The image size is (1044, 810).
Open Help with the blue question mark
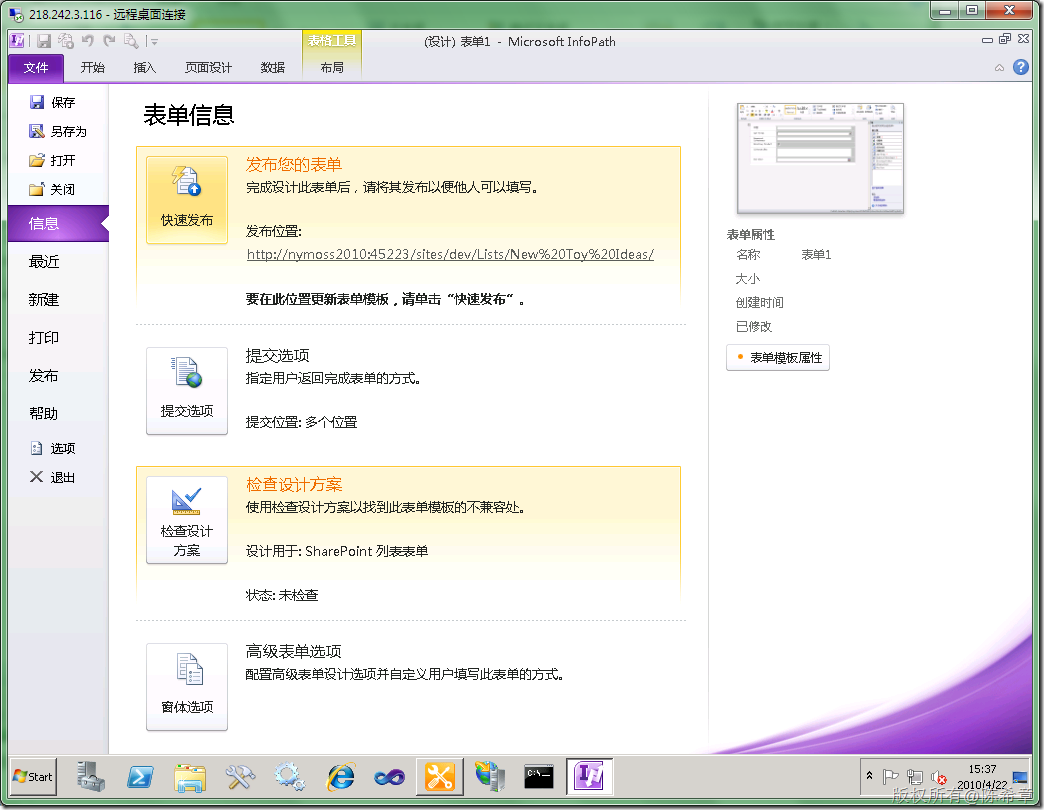pos(1021,67)
